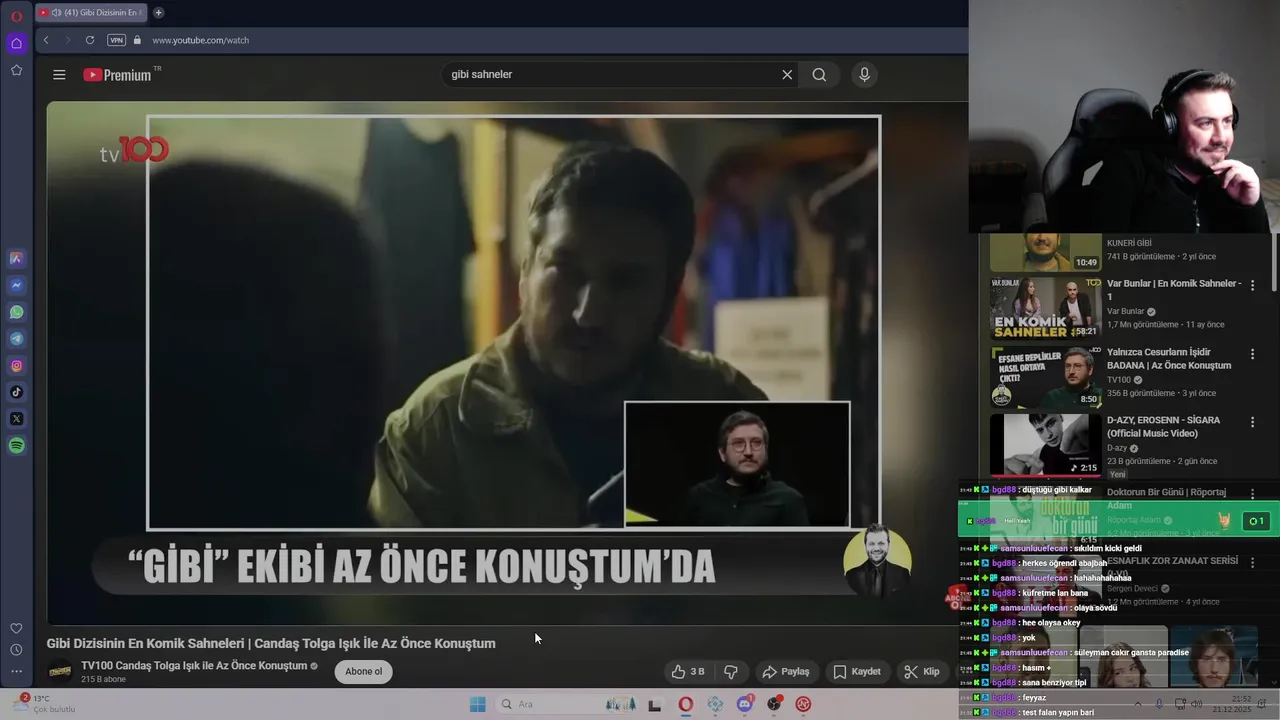Click the taskbar Ara search box
The width and height of the screenshot is (1280, 720).
click(x=565, y=704)
